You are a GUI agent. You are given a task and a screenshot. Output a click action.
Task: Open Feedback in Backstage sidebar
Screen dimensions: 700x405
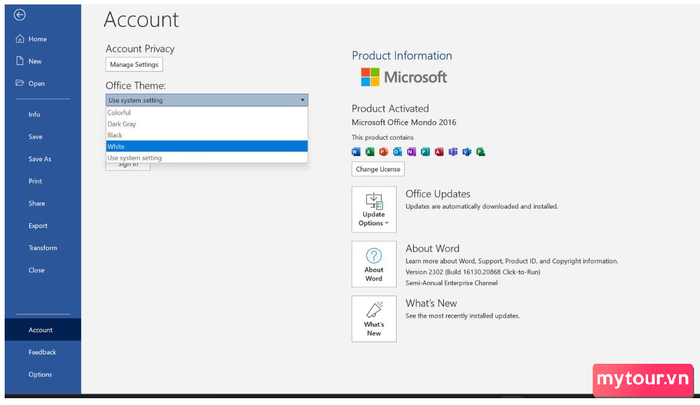point(43,352)
